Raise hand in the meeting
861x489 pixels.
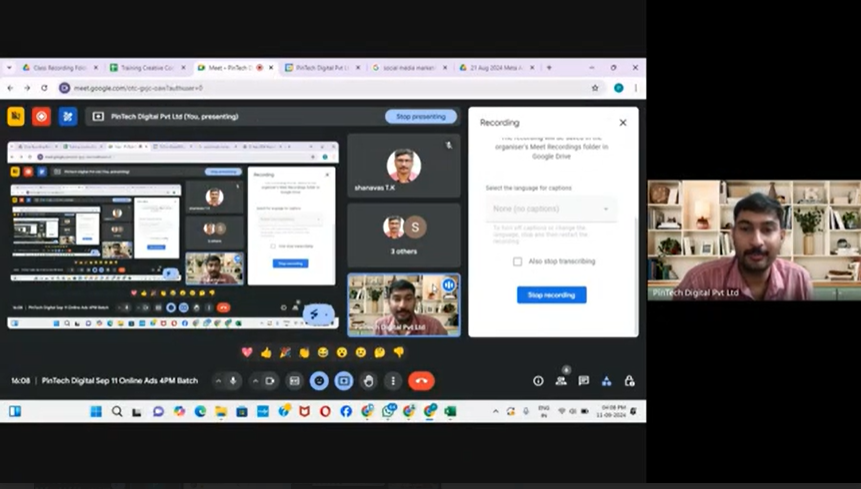click(368, 381)
